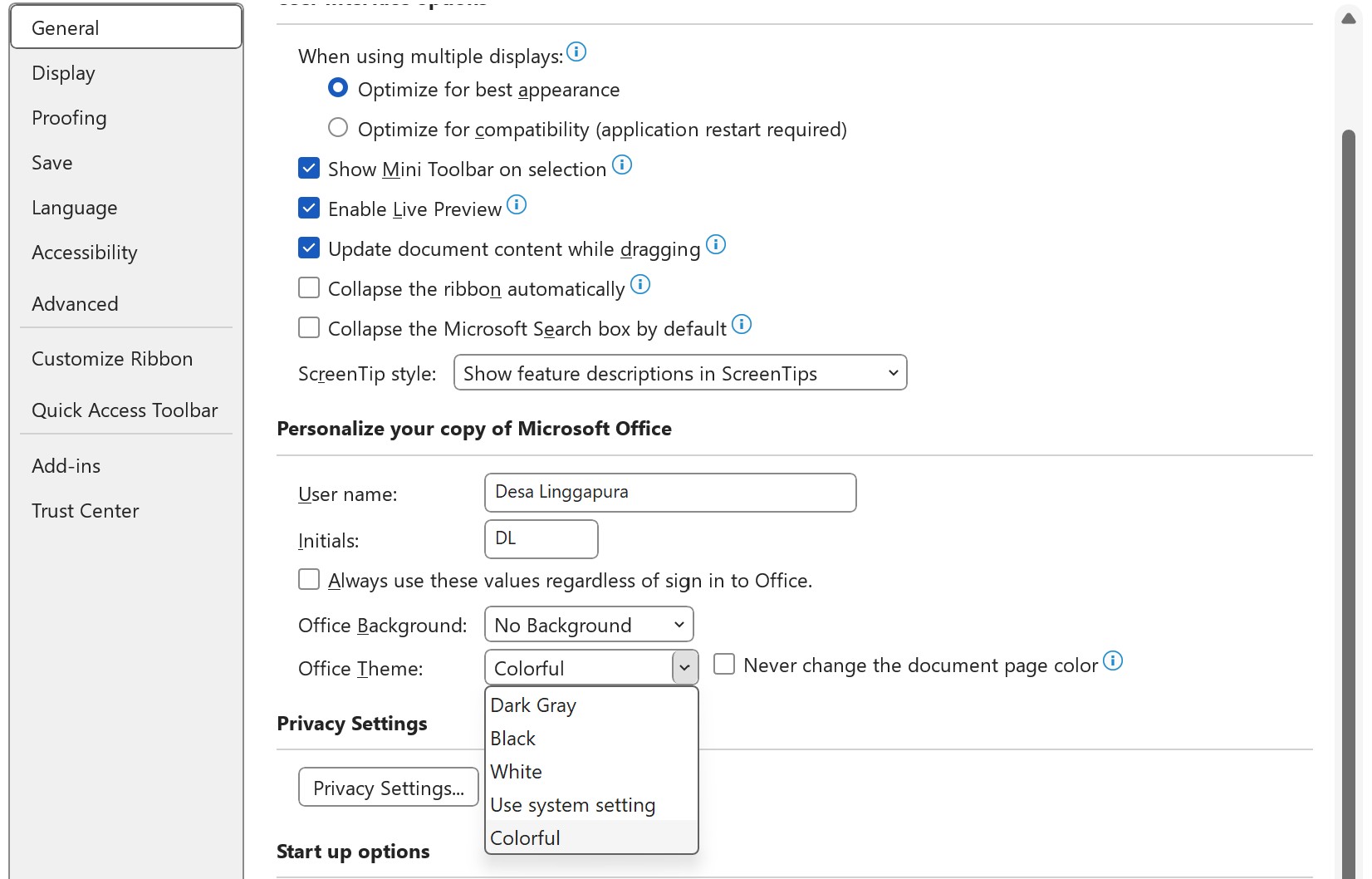
Task: View info about Show Mini Toolbar option
Action: [x=621, y=165]
